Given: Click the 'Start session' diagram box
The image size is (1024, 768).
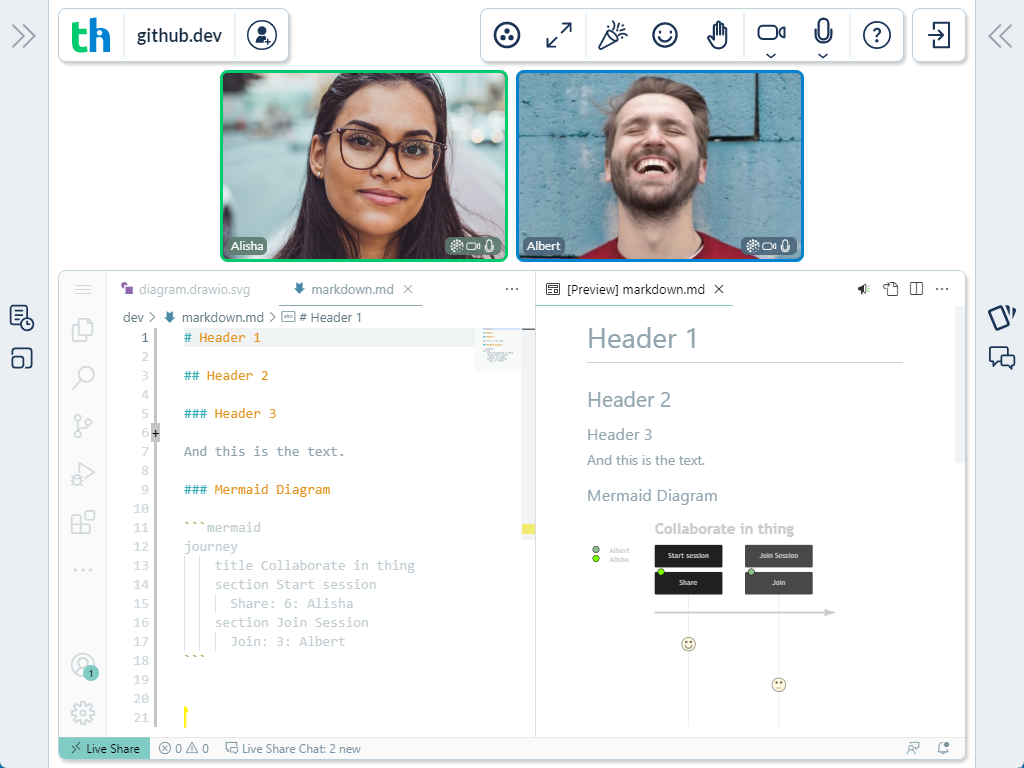Looking at the screenshot, I should click(x=688, y=556).
